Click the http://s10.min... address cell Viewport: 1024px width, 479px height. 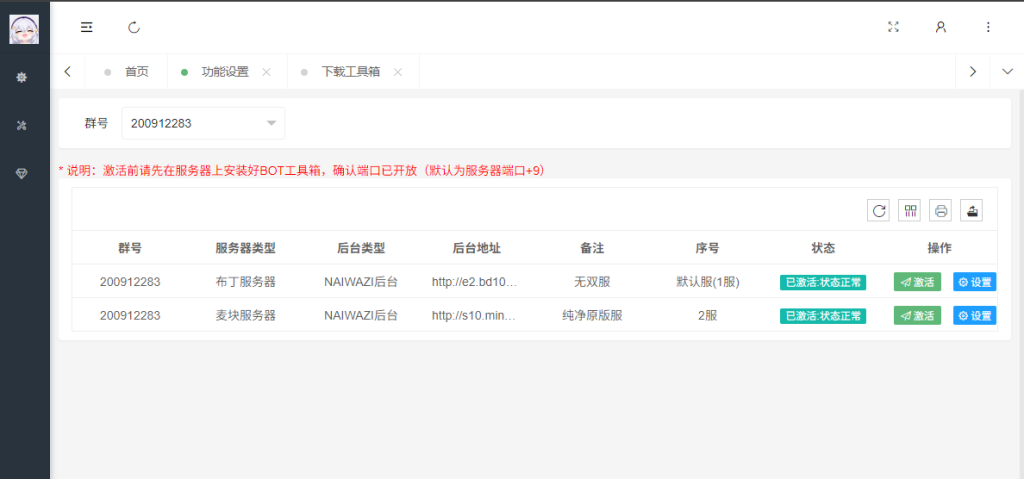477,315
